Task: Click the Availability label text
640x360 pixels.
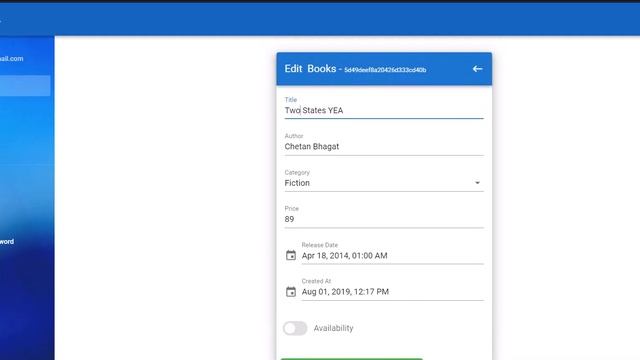Action: (x=333, y=328)
